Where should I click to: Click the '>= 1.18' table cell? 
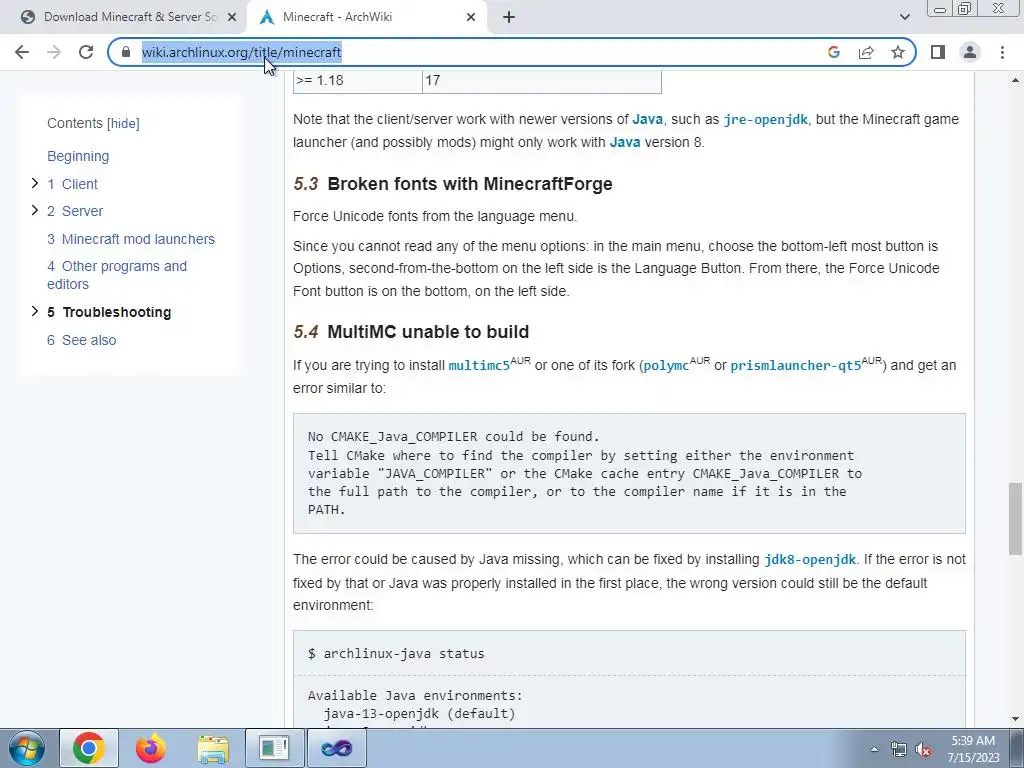coord(358,80)
